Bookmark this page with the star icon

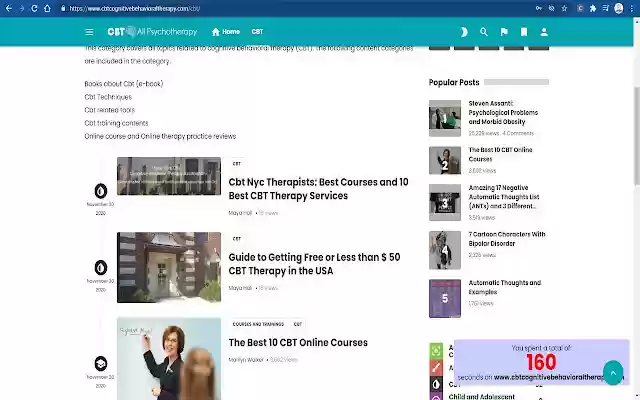click(564, 8)
